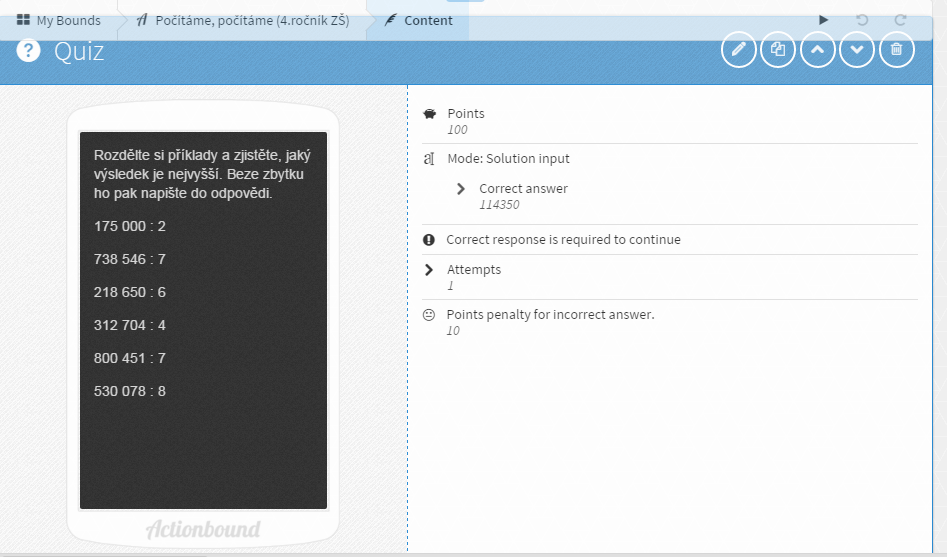Screen dimensions: 947x557
Task: Click the exclamation required-response icon
Action: 429,240
